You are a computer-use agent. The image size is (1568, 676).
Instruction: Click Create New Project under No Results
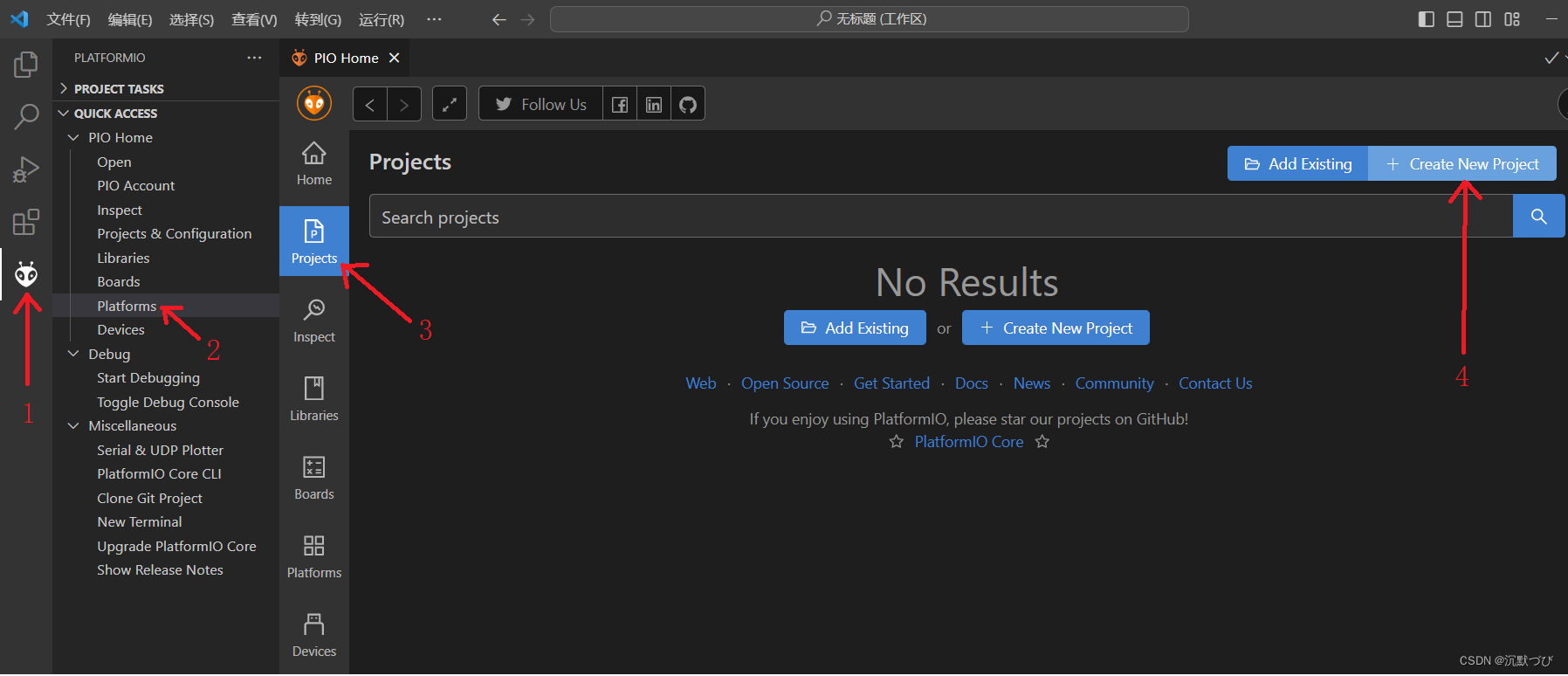(x=1056, y=328)
